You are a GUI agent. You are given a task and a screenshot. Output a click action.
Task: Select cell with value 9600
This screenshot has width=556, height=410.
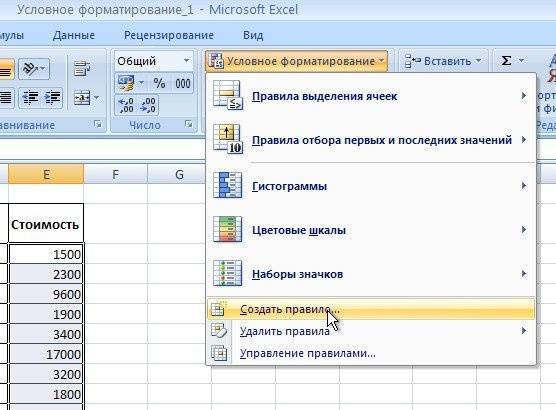point(46,294)
